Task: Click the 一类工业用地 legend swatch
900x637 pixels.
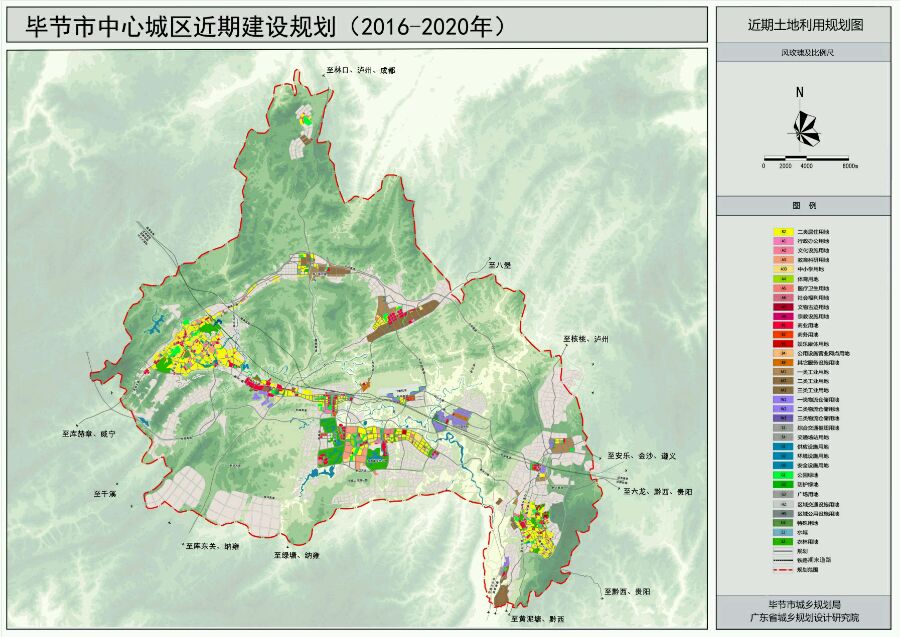Action: click(x=784, y=372)
